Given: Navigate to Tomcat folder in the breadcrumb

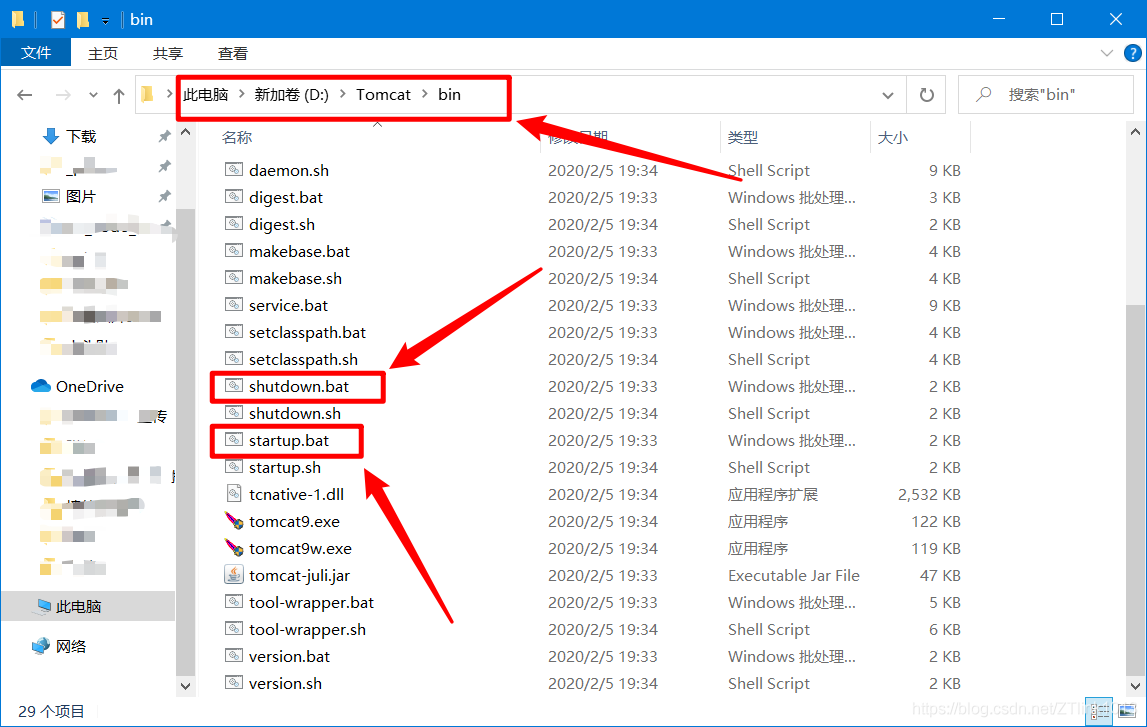Looking at the screenshot, I should [383, 94].
